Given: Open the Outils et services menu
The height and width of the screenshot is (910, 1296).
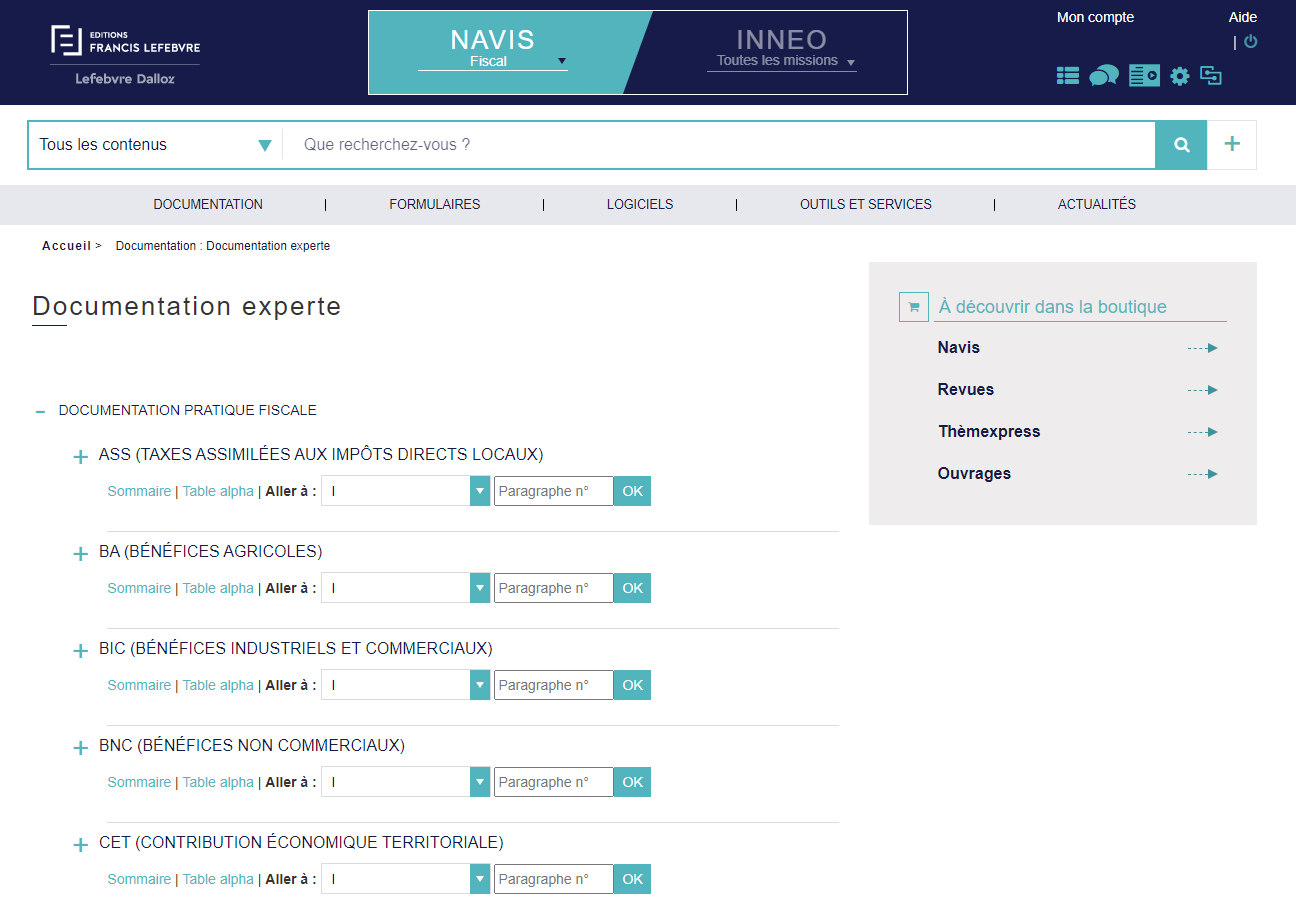Looking at the screenshot, I should (x=866, y=204).
